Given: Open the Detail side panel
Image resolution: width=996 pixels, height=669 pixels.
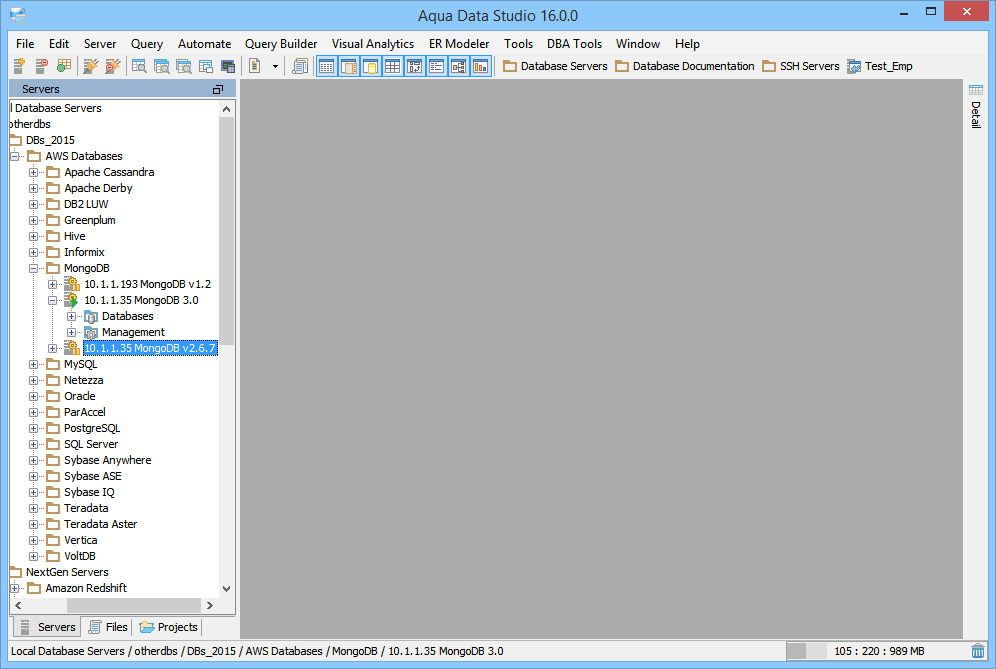Looking at the screenshot, I should tap(976, 106).
